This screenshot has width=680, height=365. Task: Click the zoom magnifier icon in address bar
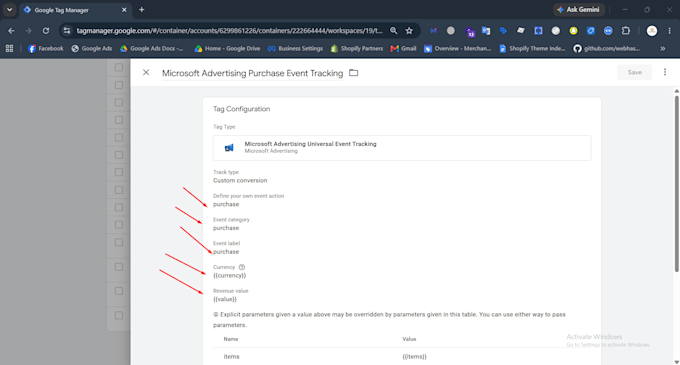393,31
